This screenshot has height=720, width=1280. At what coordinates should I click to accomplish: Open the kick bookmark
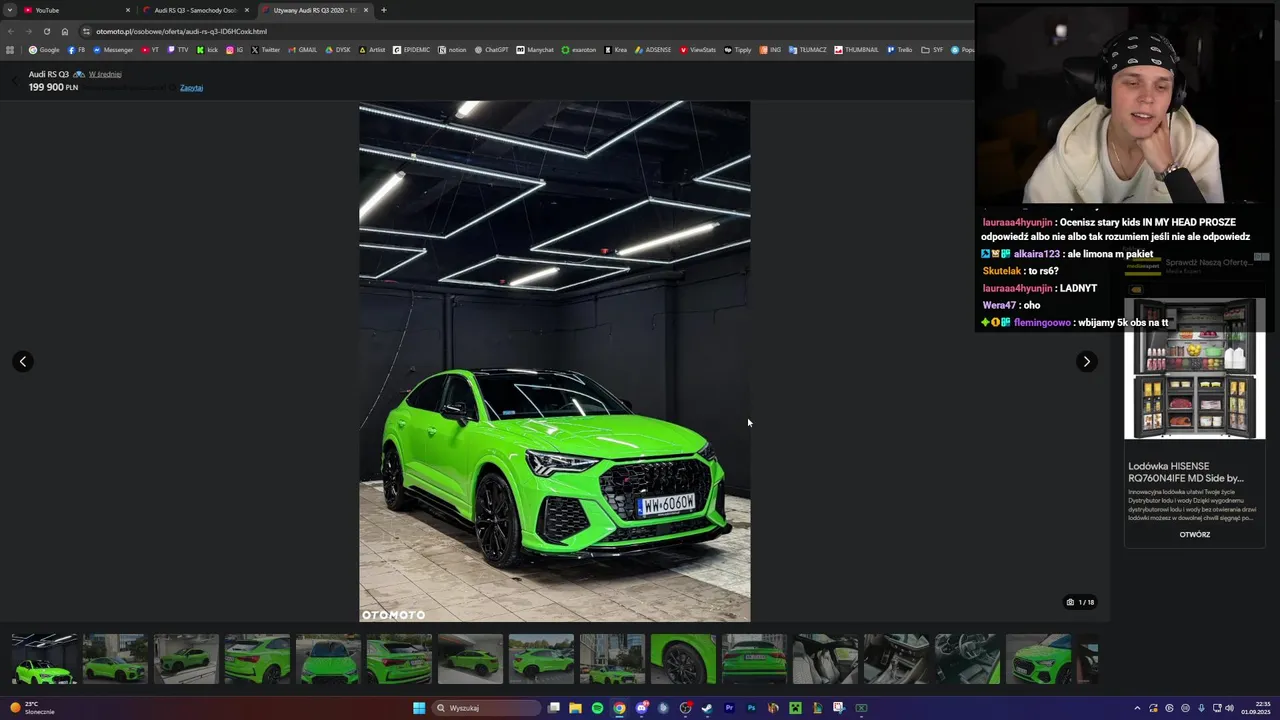point(208,50)
